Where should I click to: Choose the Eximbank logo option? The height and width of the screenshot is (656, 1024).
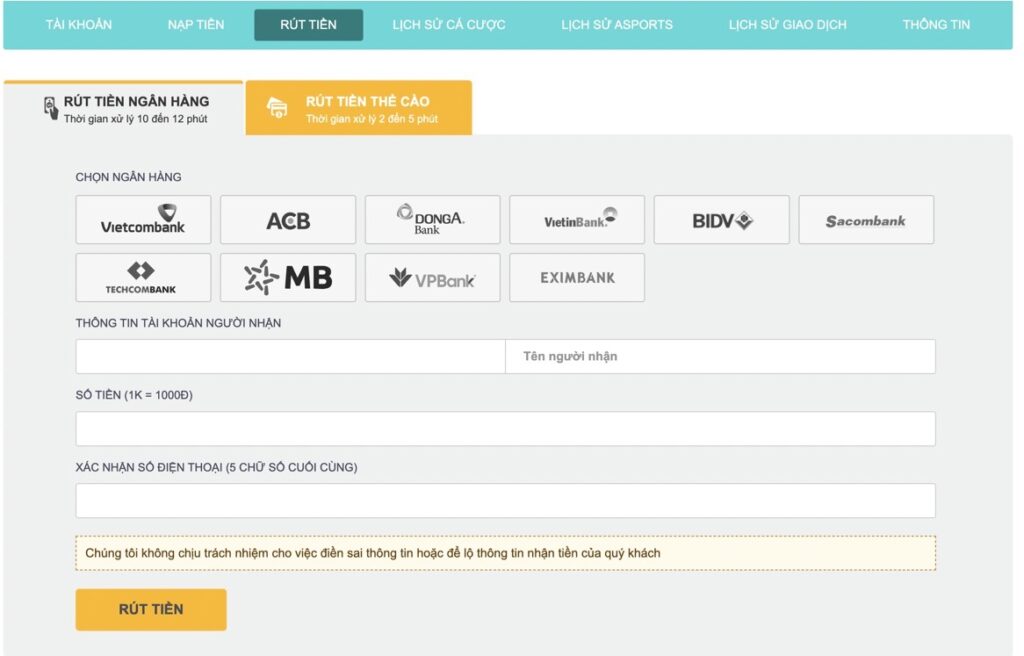(577, 278)
